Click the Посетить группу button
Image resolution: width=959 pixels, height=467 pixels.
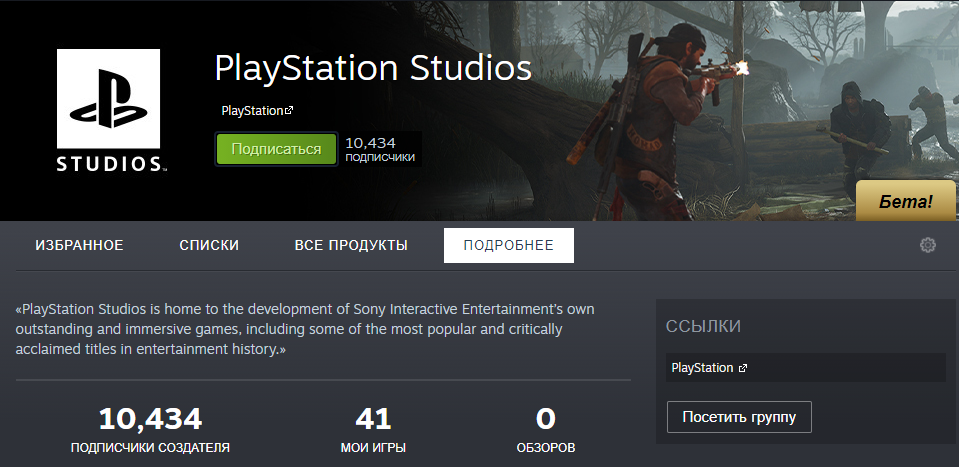pyautogui.click(x=739, y=417)
